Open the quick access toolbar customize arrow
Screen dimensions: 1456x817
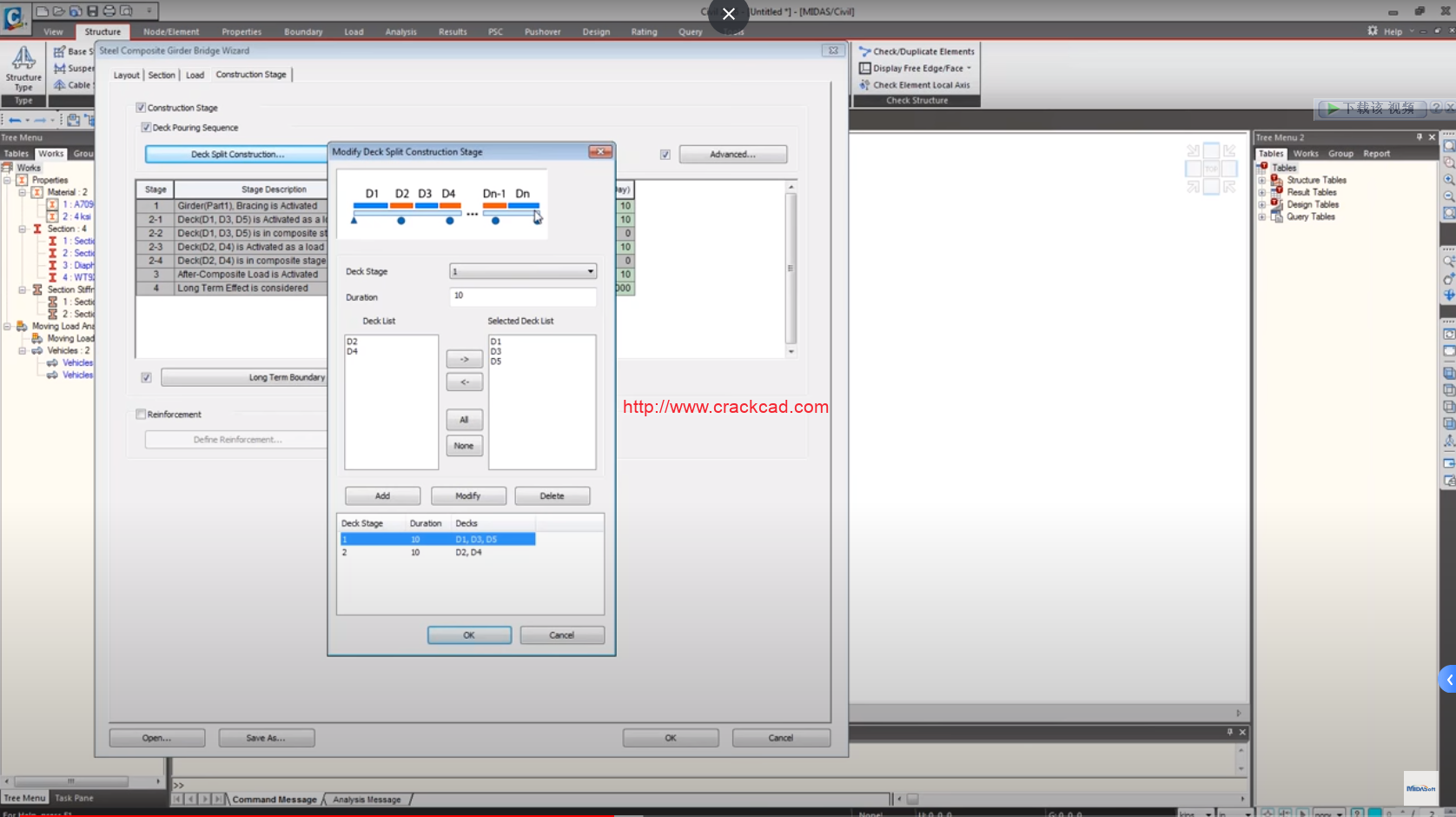tap(149, 10)
